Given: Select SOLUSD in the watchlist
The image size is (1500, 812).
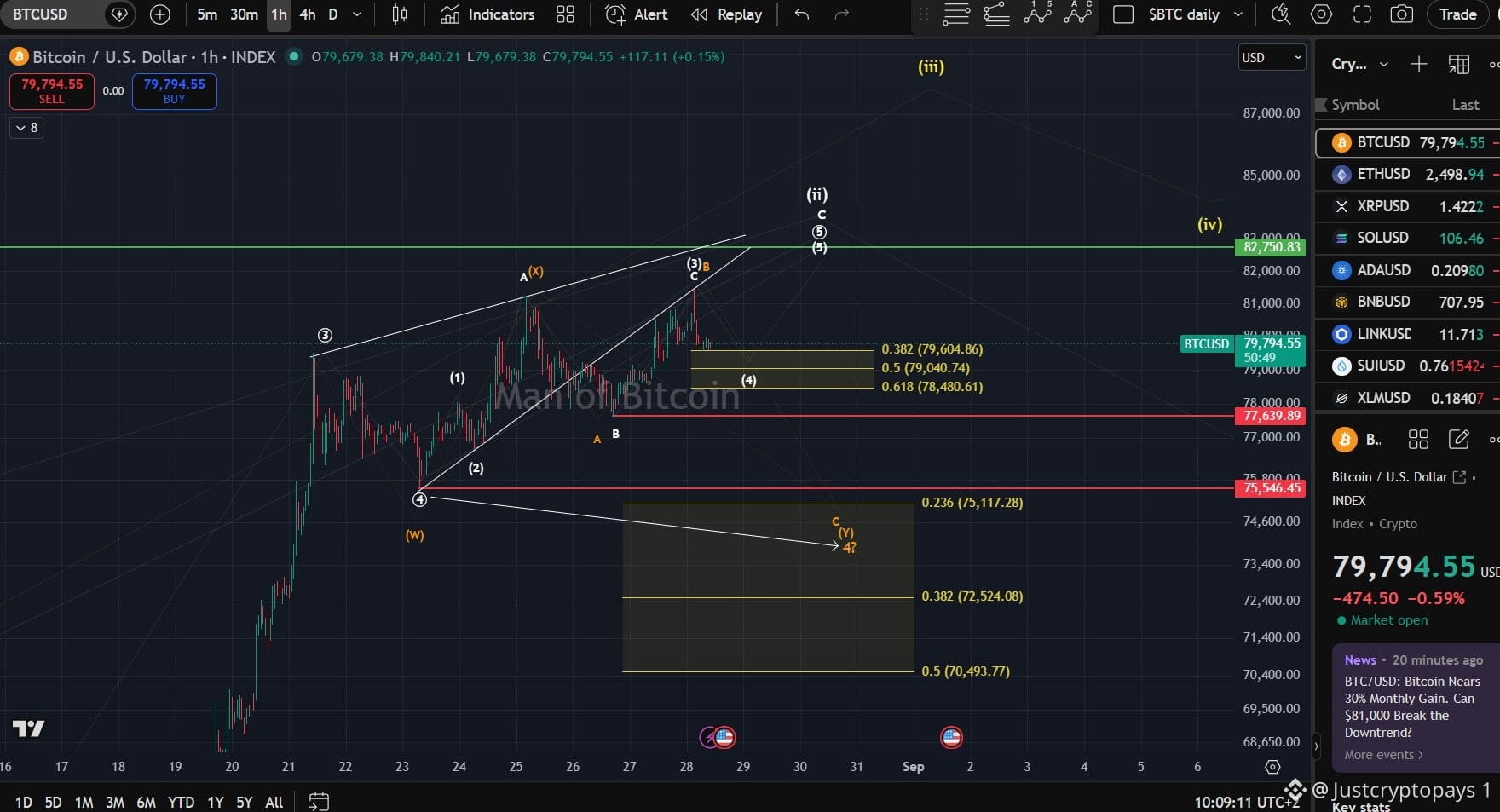Looking at the screenshot, I should (x=1408, y=238).
